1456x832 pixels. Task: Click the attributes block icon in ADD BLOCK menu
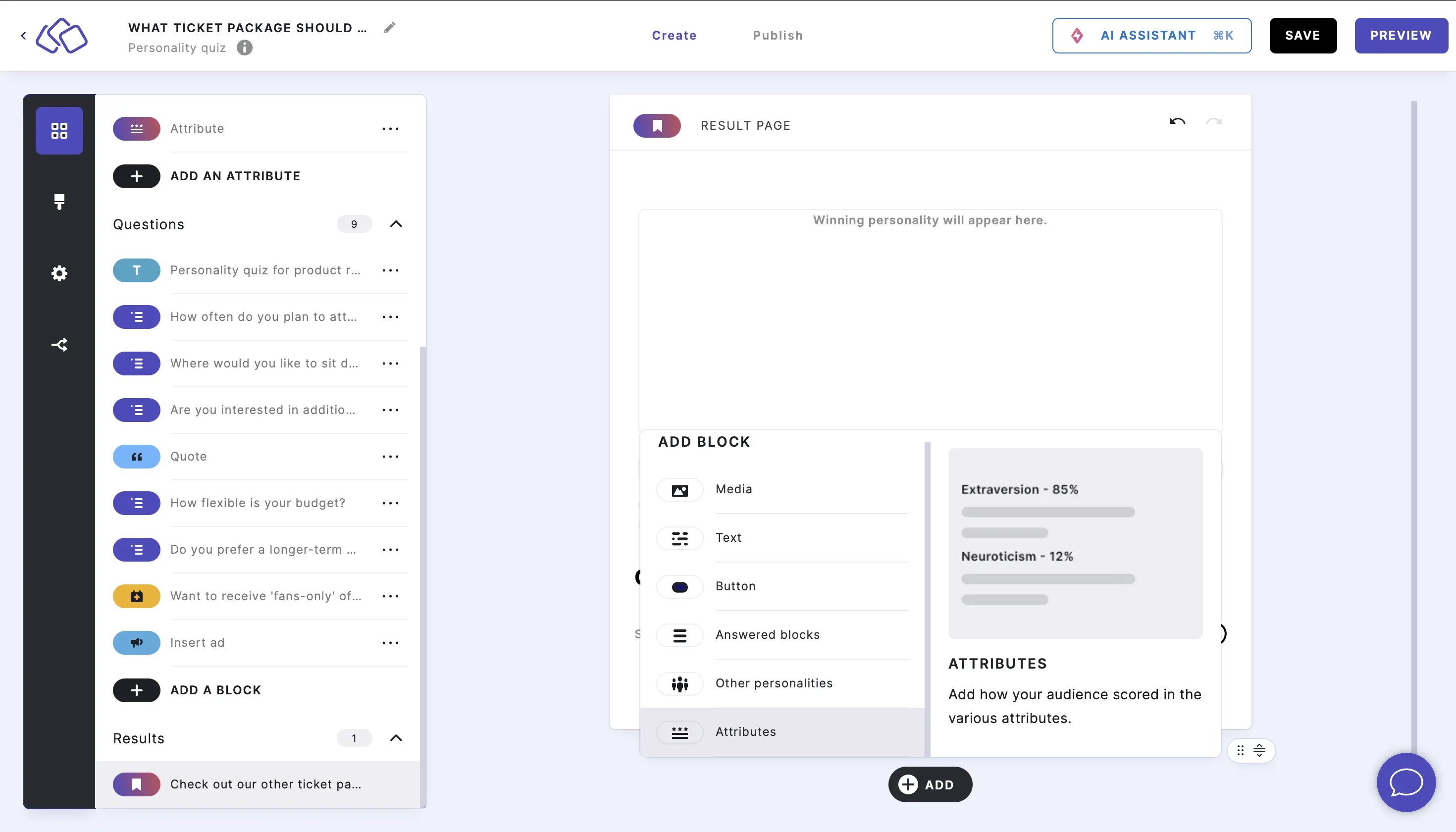pos(680,731)
